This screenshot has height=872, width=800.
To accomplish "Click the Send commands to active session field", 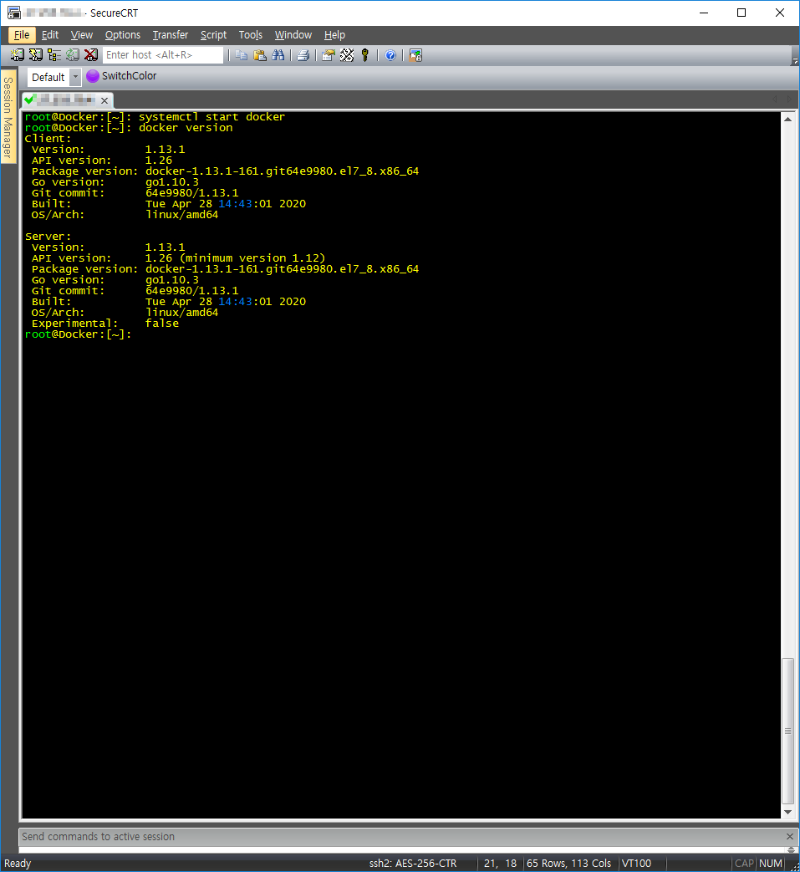I will 400,836.
